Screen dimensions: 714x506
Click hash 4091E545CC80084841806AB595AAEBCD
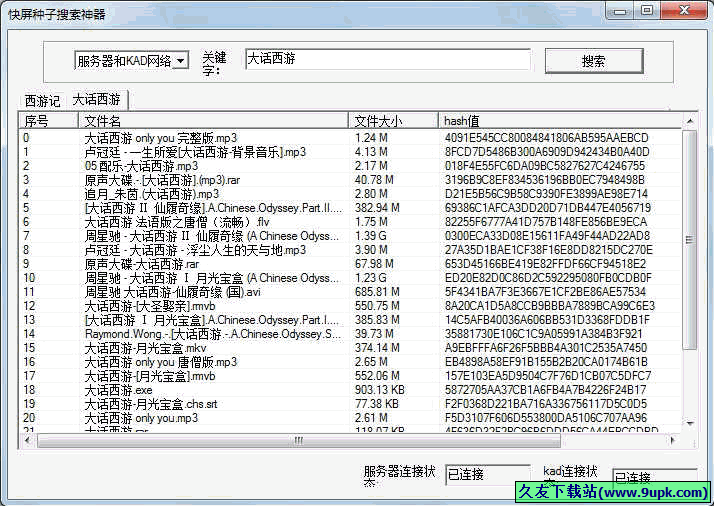pos(546,138)
